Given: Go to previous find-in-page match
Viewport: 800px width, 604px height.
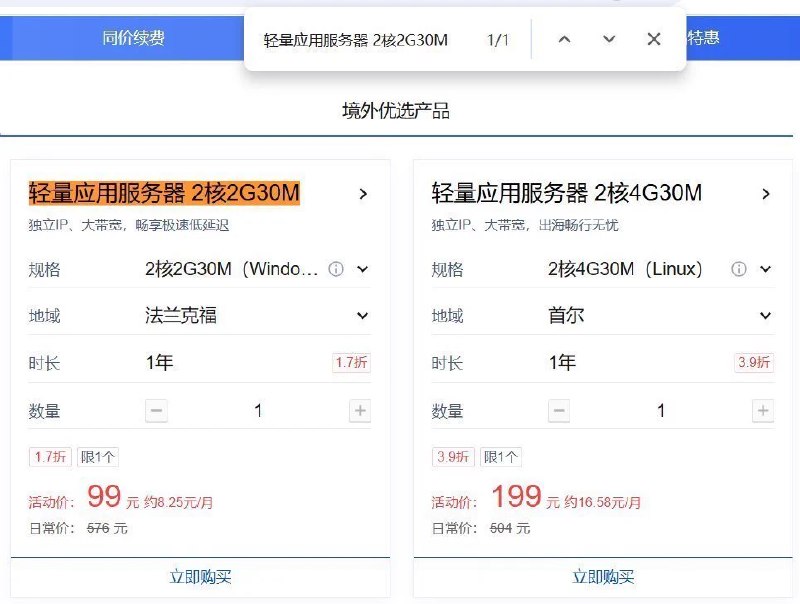Looking at the screenshot, I should point(564,39).
